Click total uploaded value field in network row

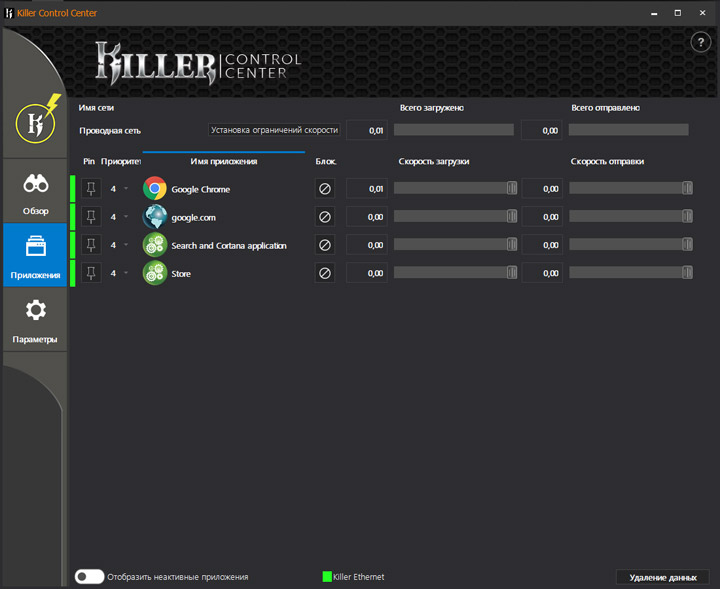542,130
